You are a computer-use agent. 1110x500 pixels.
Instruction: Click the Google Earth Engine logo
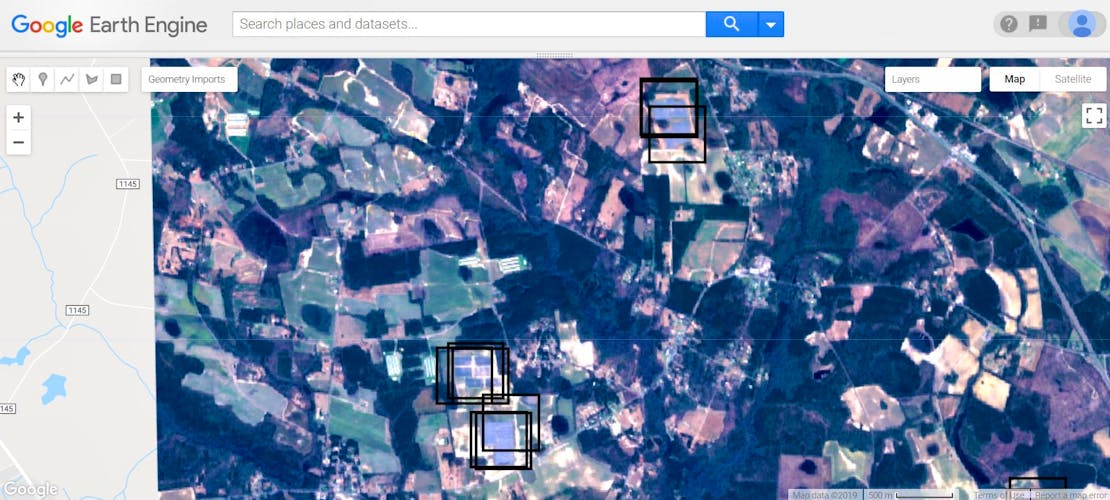coord(109,25)
